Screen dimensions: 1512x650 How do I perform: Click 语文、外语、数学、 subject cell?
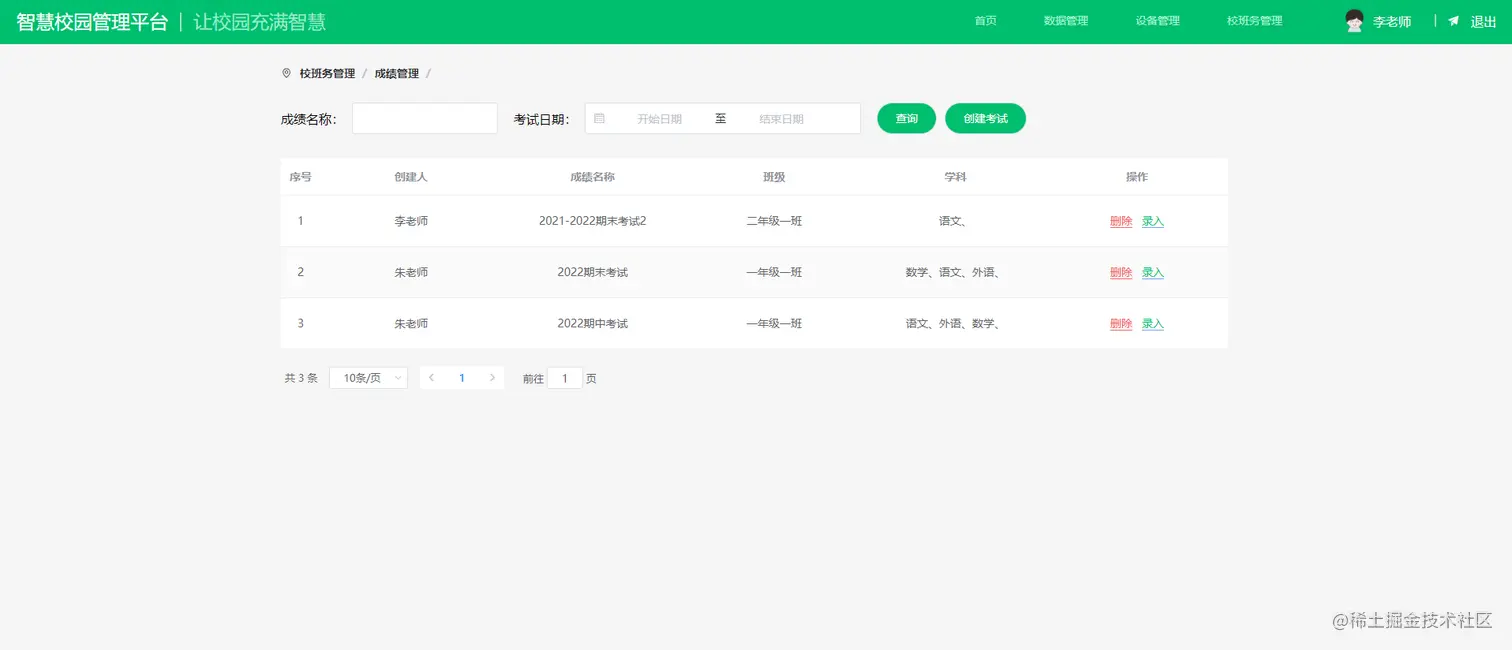pos(955,323)
